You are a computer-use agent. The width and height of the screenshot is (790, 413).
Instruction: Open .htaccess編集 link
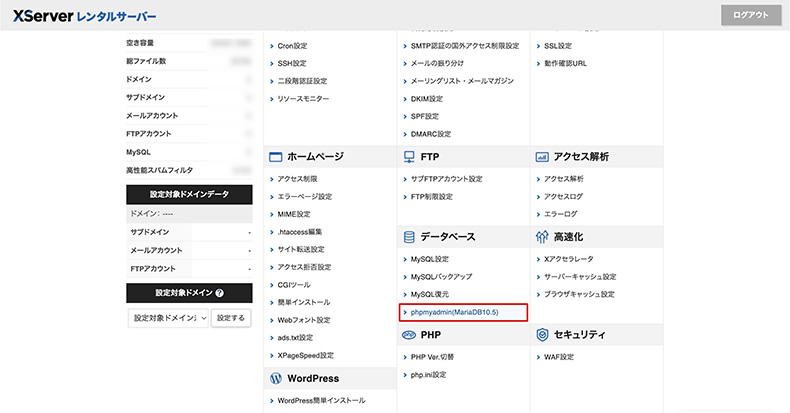click(300, 232)
